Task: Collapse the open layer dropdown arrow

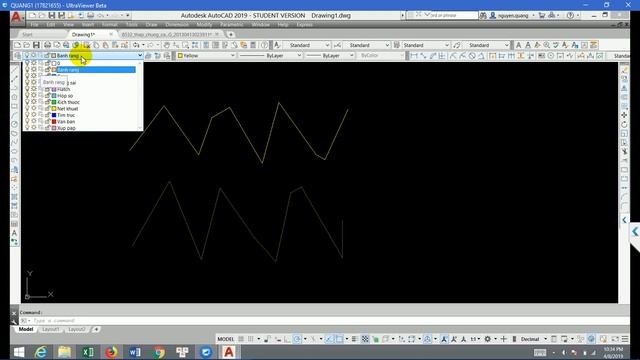Action: pos(140,56)
